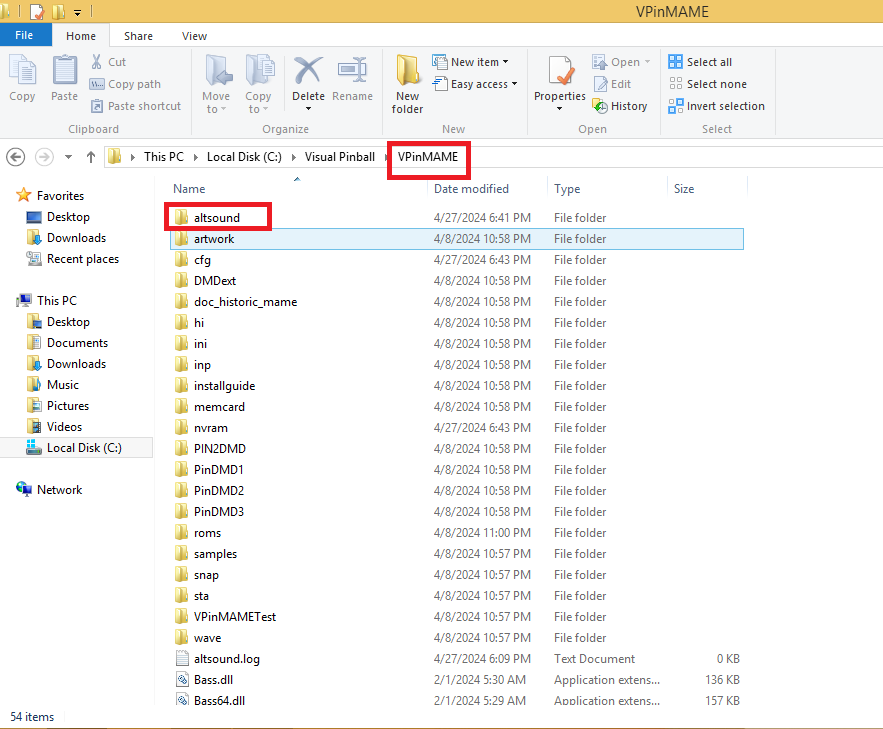Image resolution: width=883 pixels, height=729 pixels.
Task: Select Videos under This PC
Action: click(64, 427)
